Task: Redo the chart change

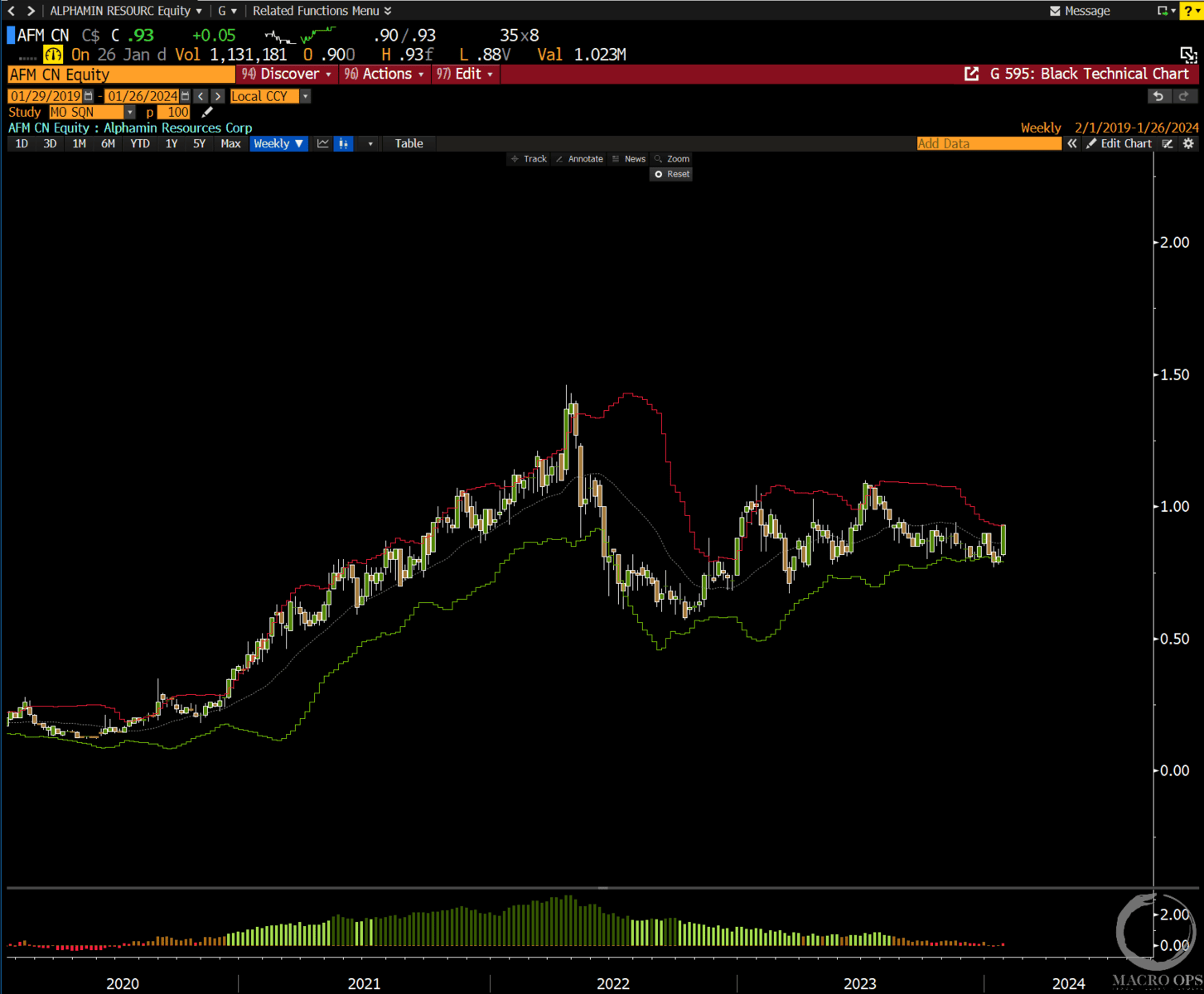Action: pos(1184,96)
